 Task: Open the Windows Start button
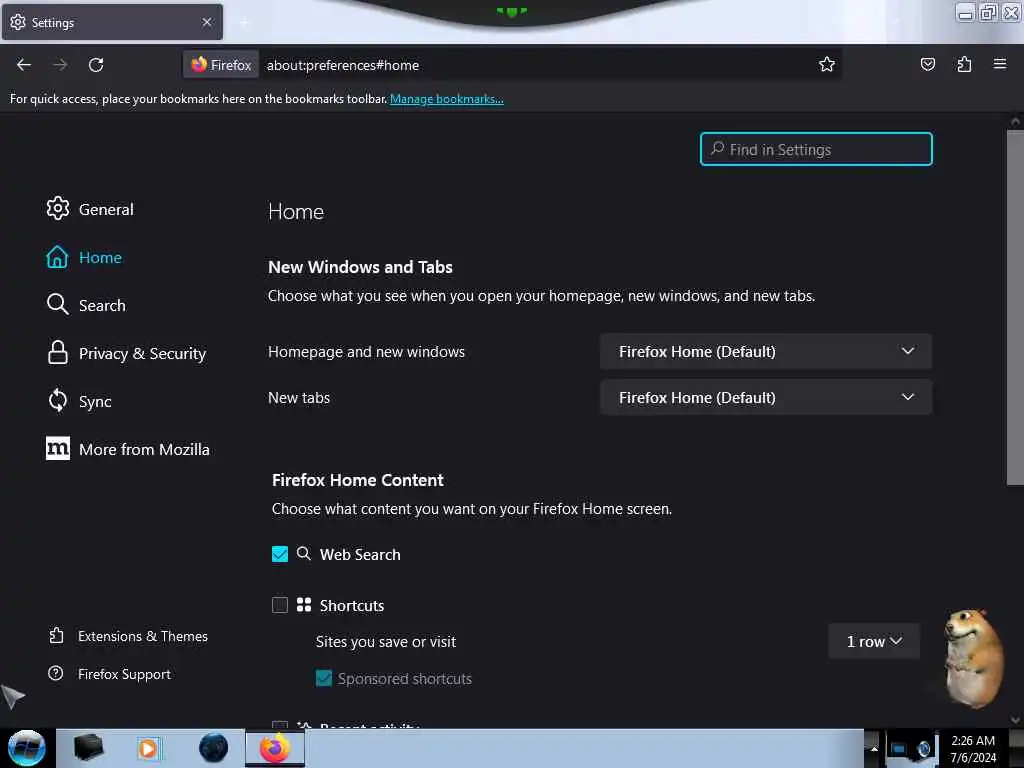(26, 748)
